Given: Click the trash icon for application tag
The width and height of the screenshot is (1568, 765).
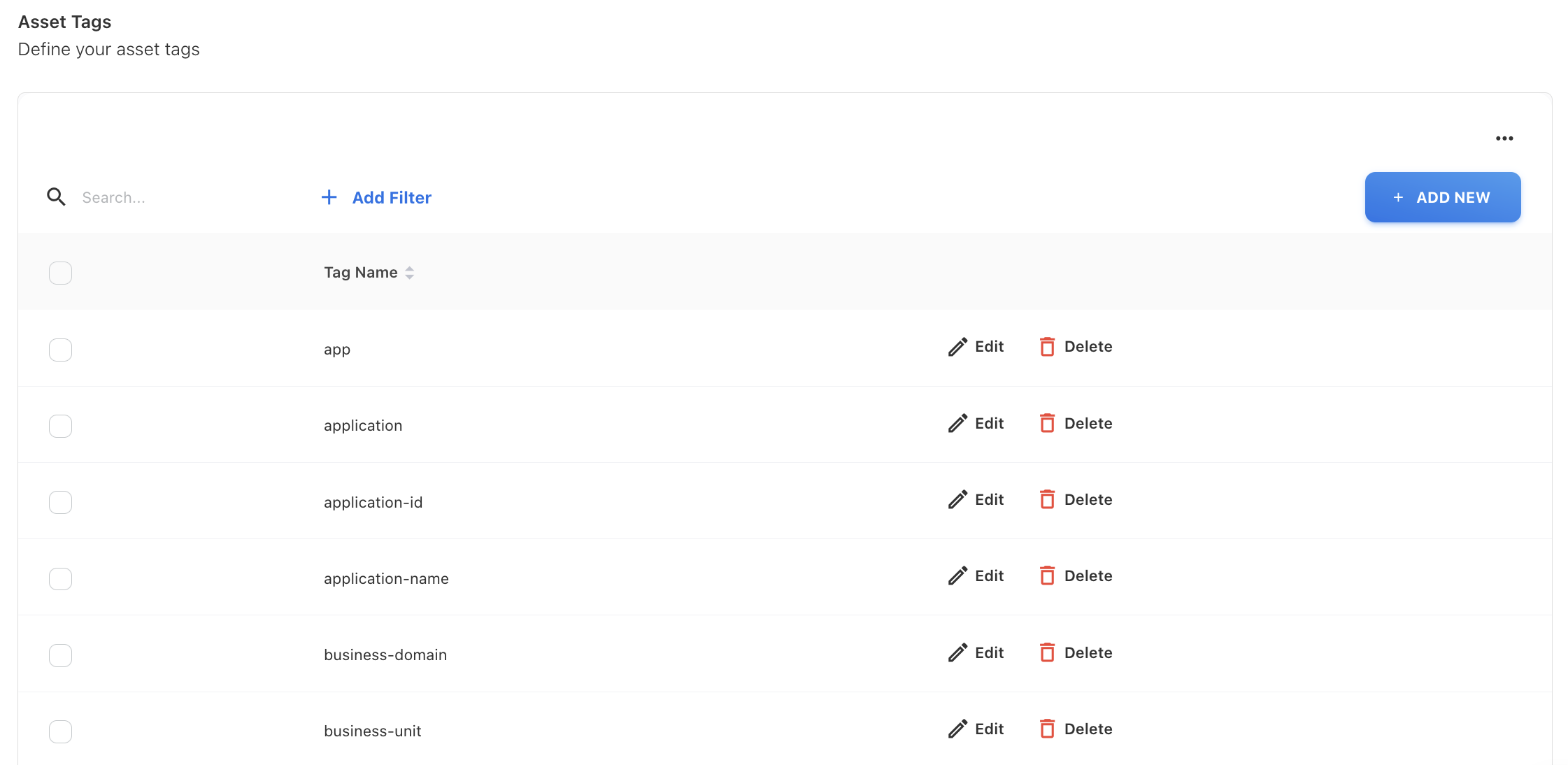Looking at the screenshot, I should pos(1047,424).
